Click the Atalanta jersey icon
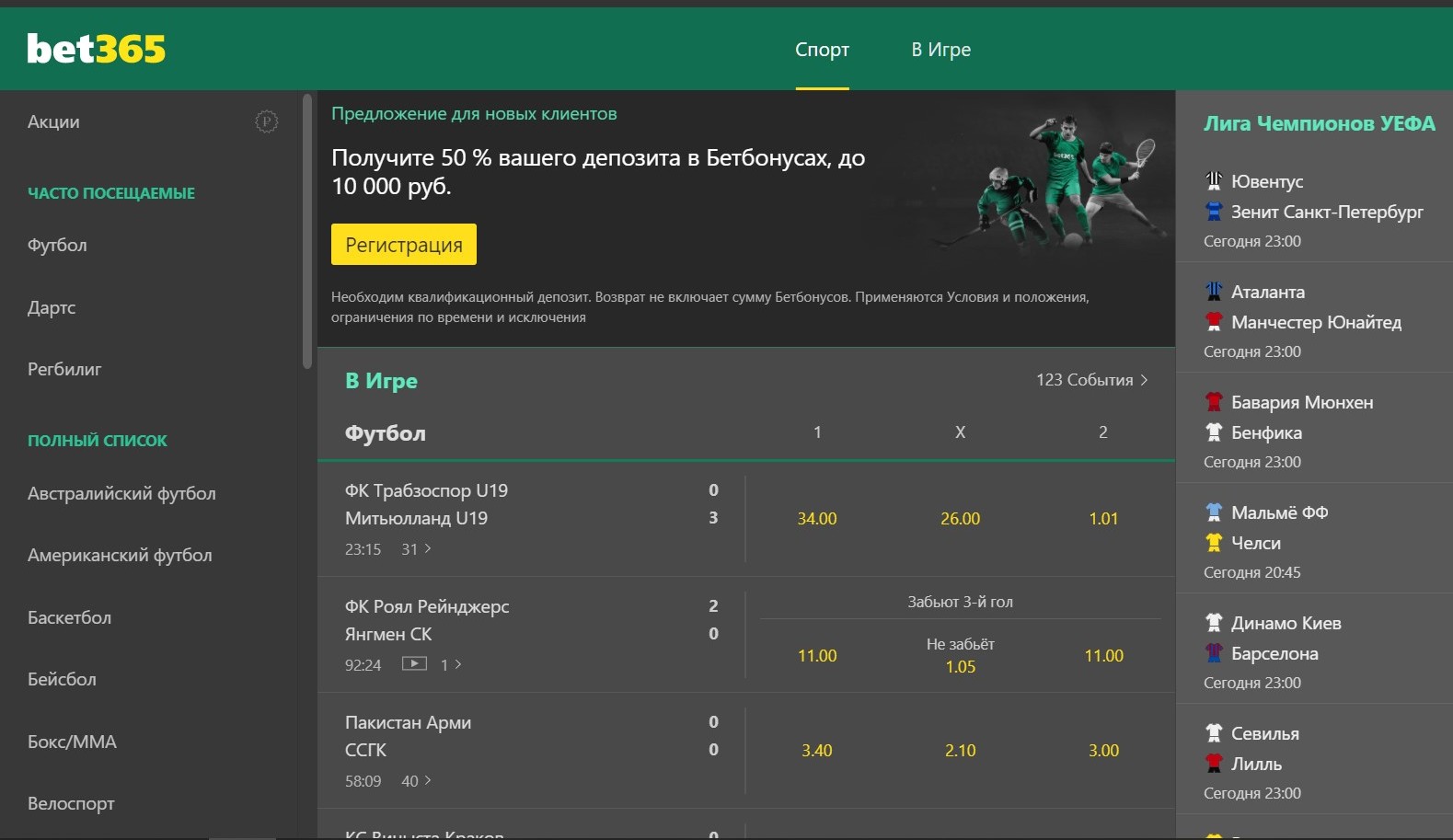The height and width of the screenshot is (840, 1453). [1214, 292]
